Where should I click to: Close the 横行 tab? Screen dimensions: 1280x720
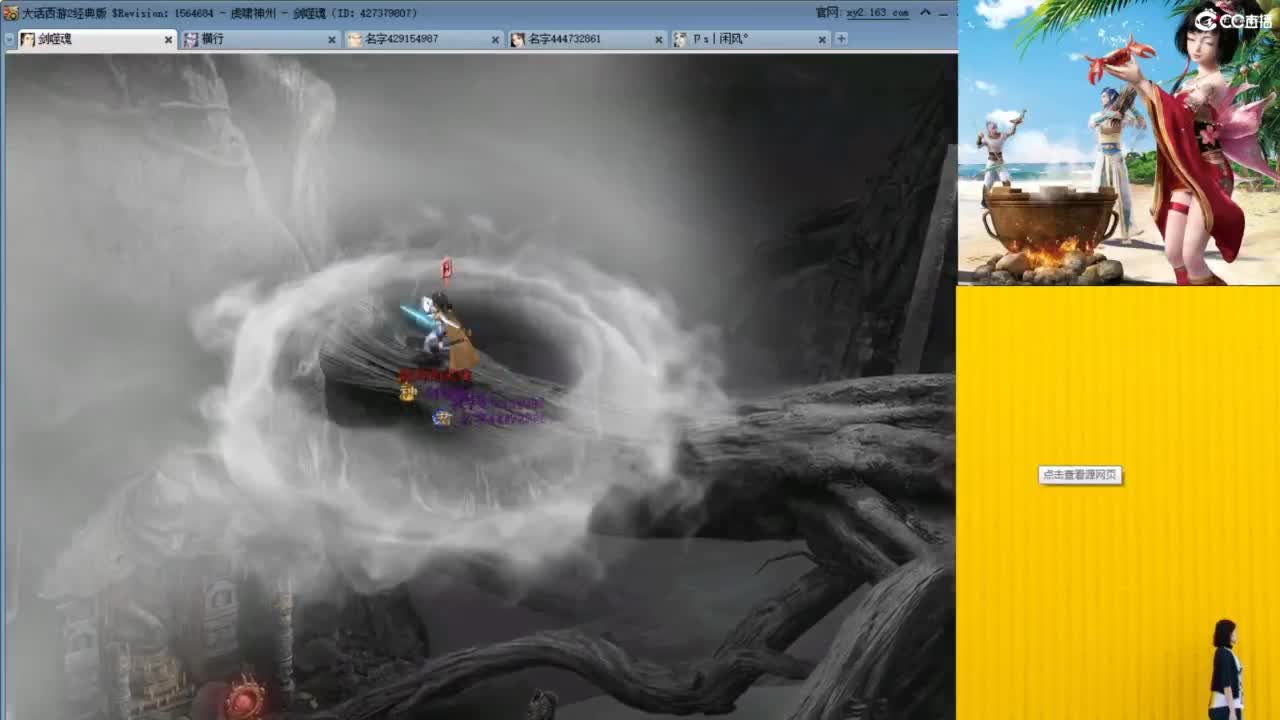pos(332,40)
